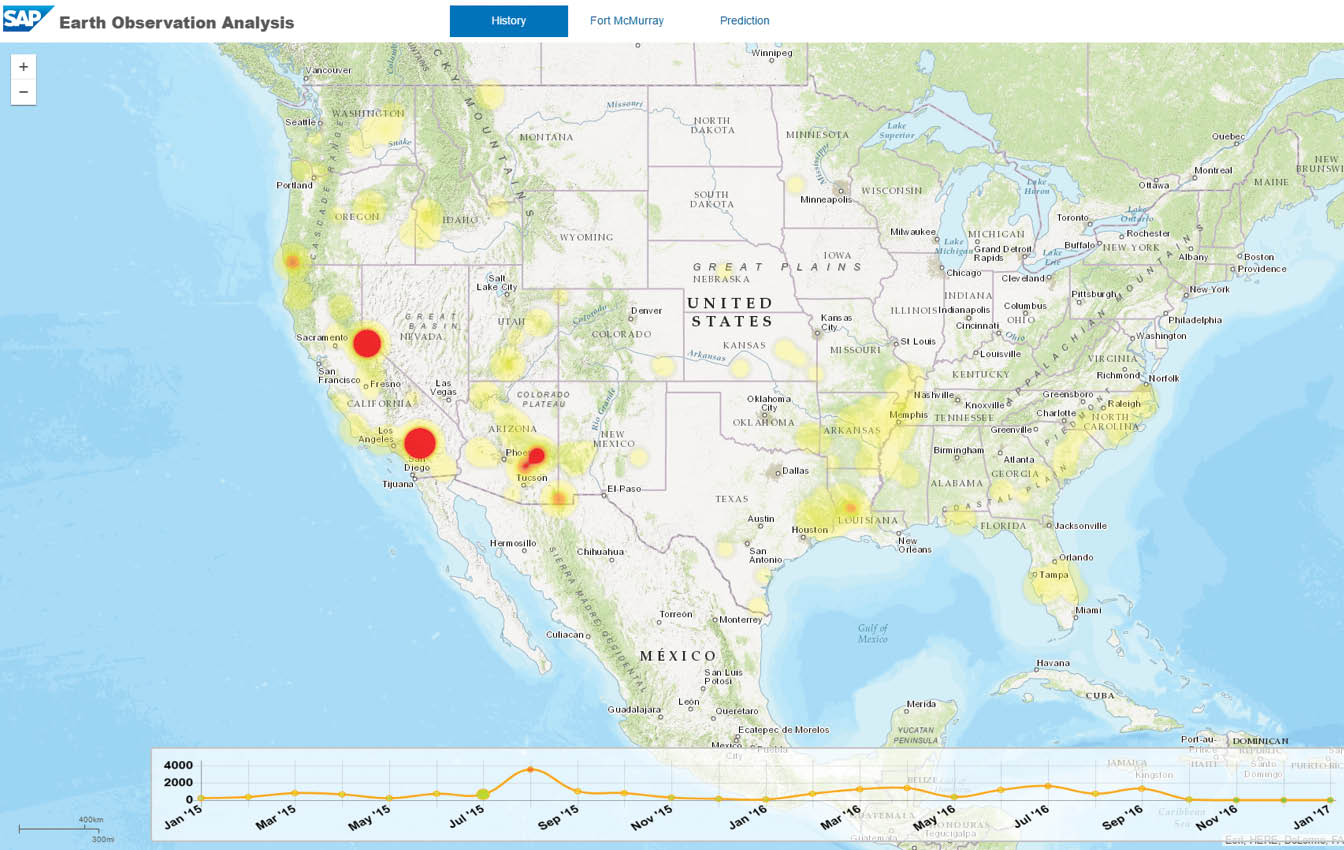This screenshot has height=850, width=1344.
Task: Click the Winnipeg city label
Action: (x=772, y=53)
